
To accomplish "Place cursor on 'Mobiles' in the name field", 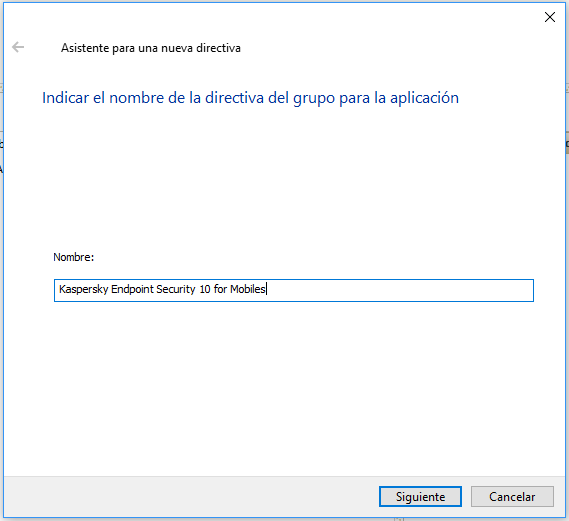I will pyautogui.click(x=248, y=289).
